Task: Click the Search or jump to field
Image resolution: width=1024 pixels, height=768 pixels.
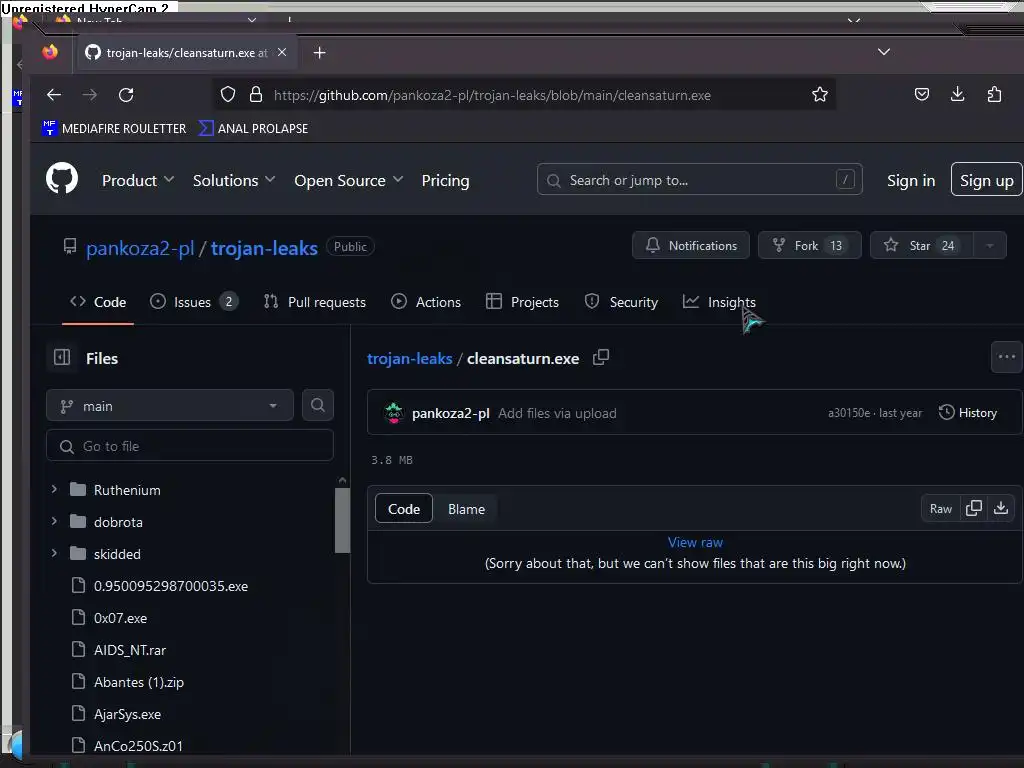Action: coord(699,180)
